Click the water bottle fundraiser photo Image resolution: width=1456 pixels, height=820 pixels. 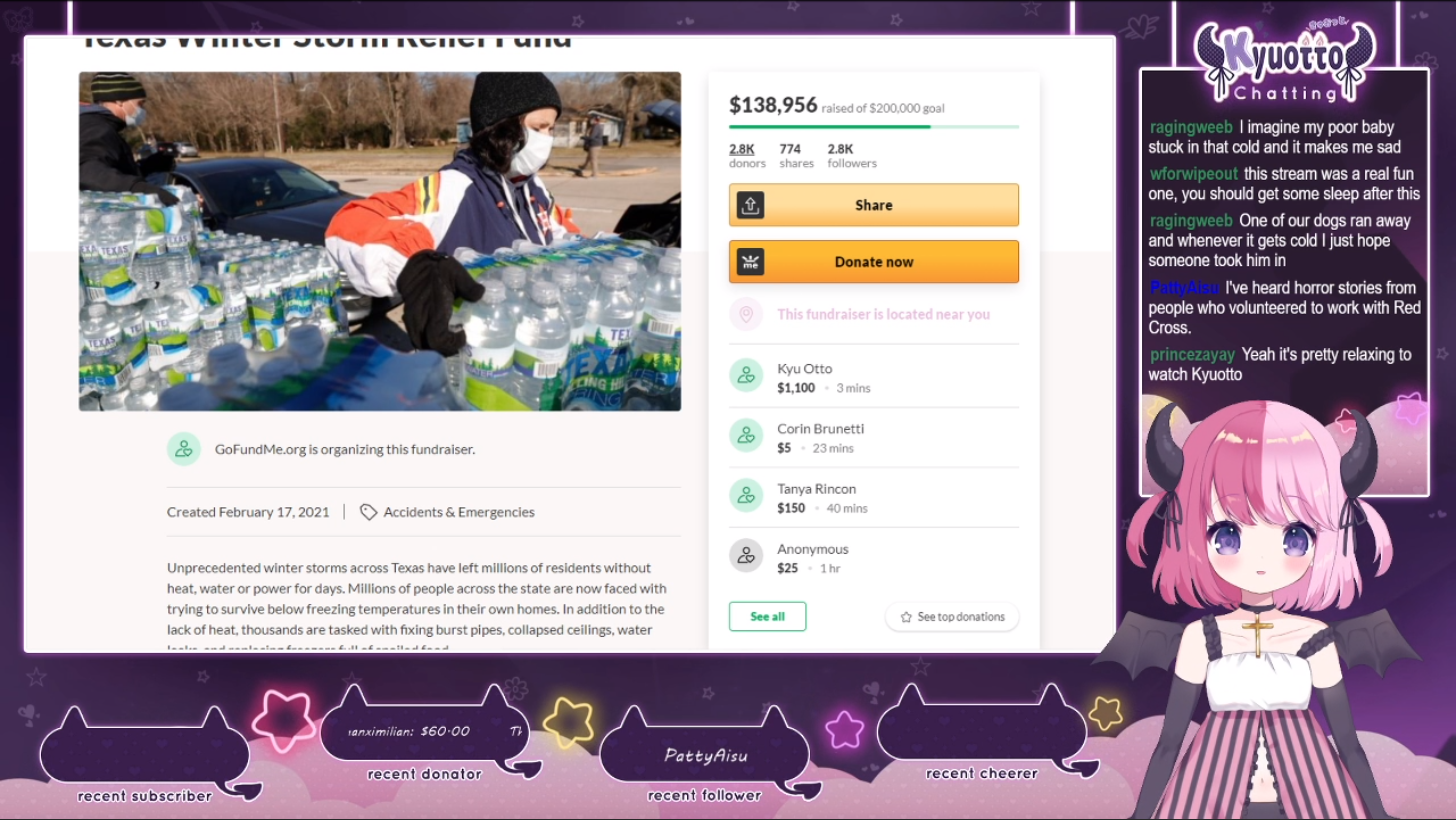click(380, 241)
